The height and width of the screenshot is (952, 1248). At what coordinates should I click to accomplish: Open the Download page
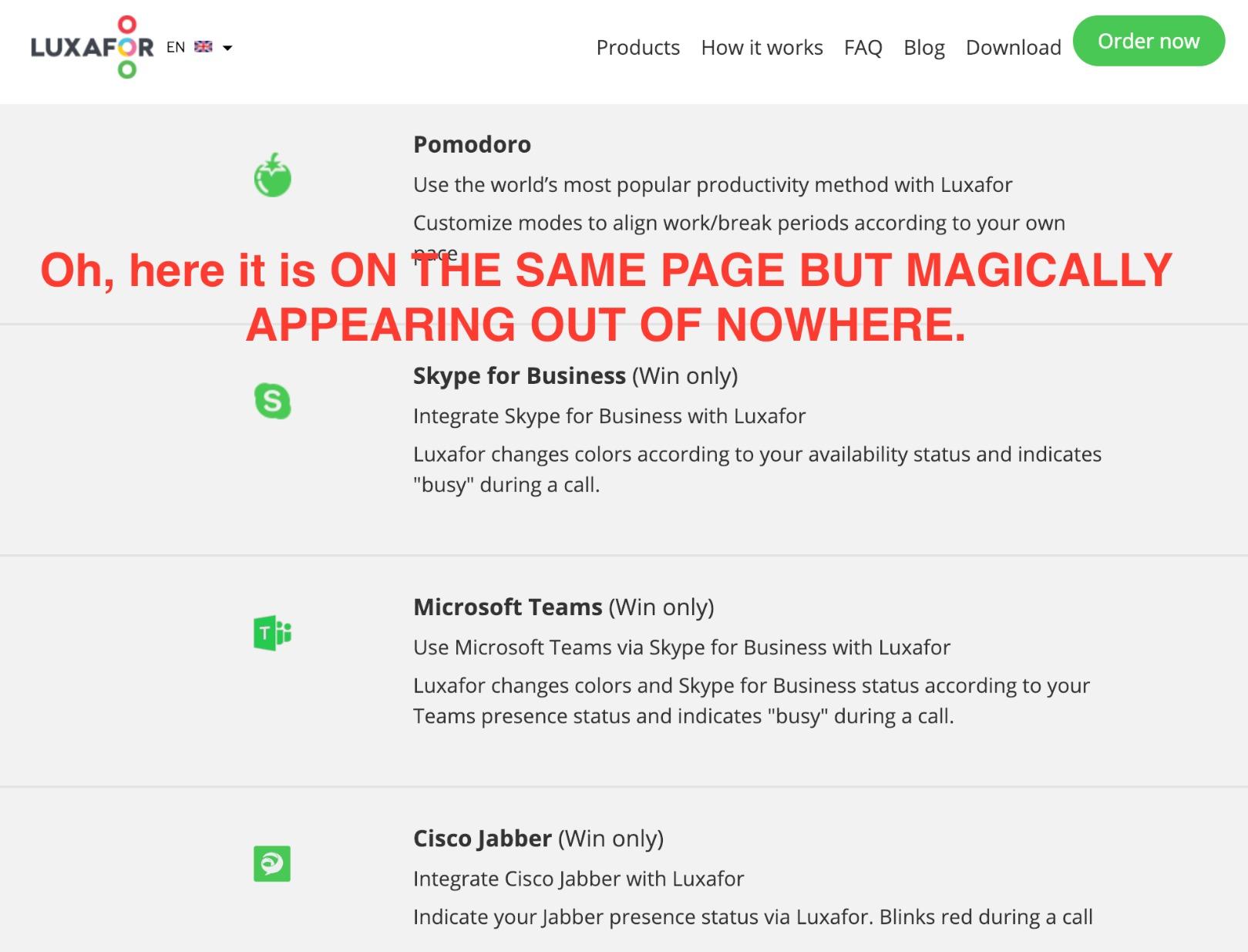tap(1013, 48)
